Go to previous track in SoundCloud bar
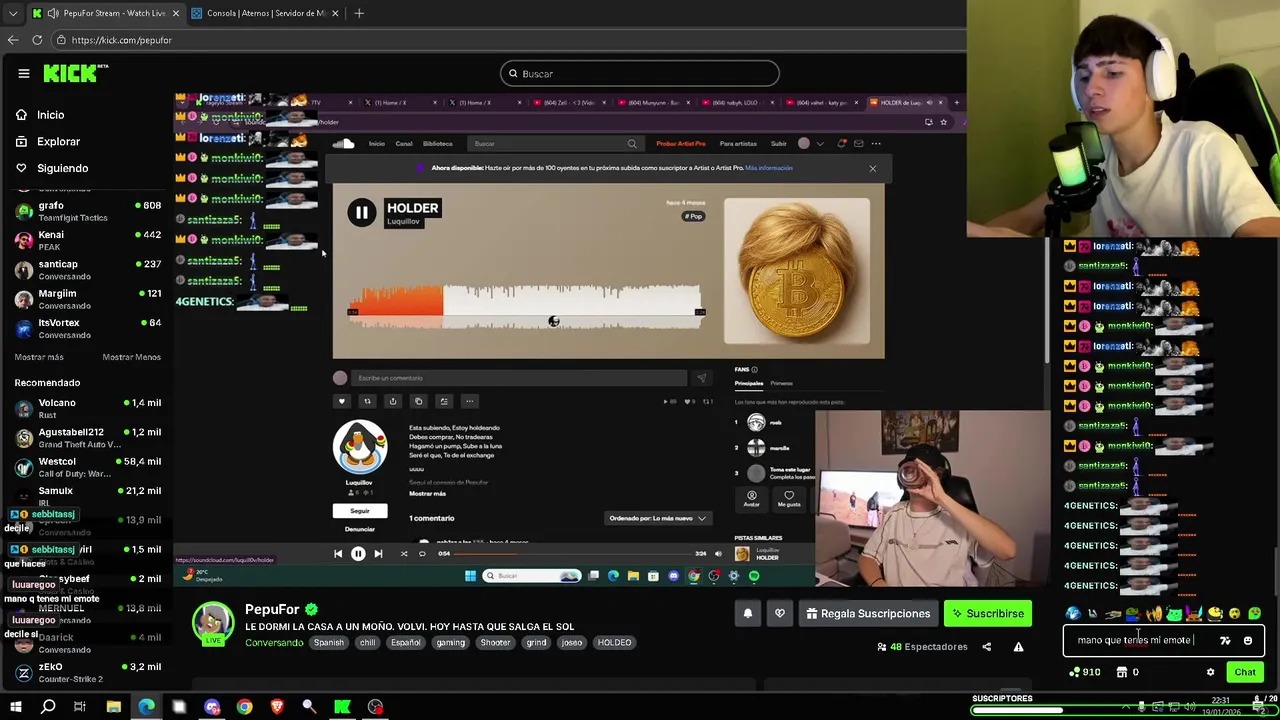Screen dimensions: 1280x720 pos(338,554)
